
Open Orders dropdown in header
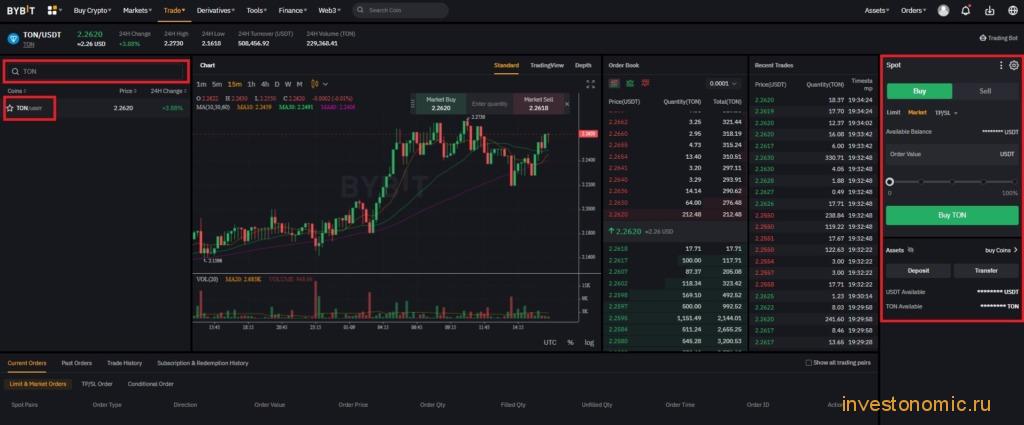914,10
